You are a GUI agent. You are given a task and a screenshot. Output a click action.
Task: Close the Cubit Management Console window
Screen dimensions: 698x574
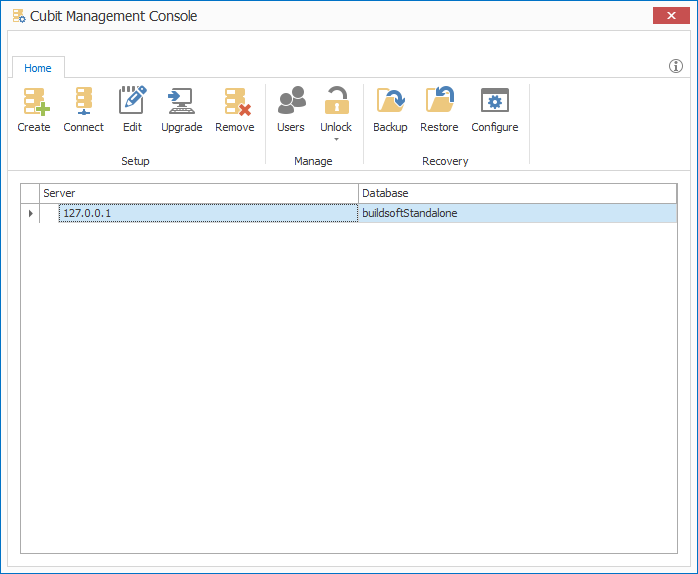pos(668,15)
